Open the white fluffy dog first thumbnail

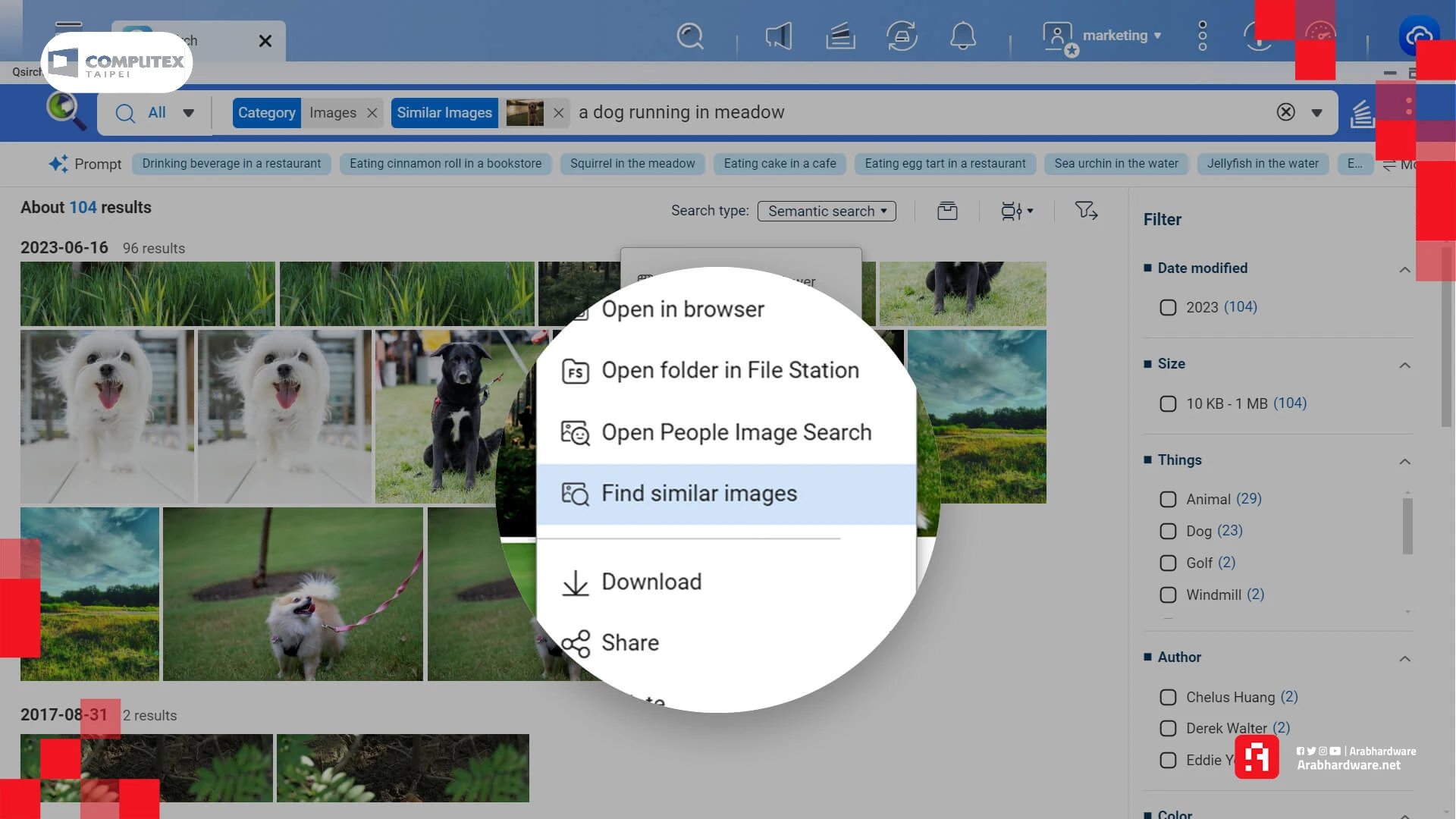[x=107, y=416]
